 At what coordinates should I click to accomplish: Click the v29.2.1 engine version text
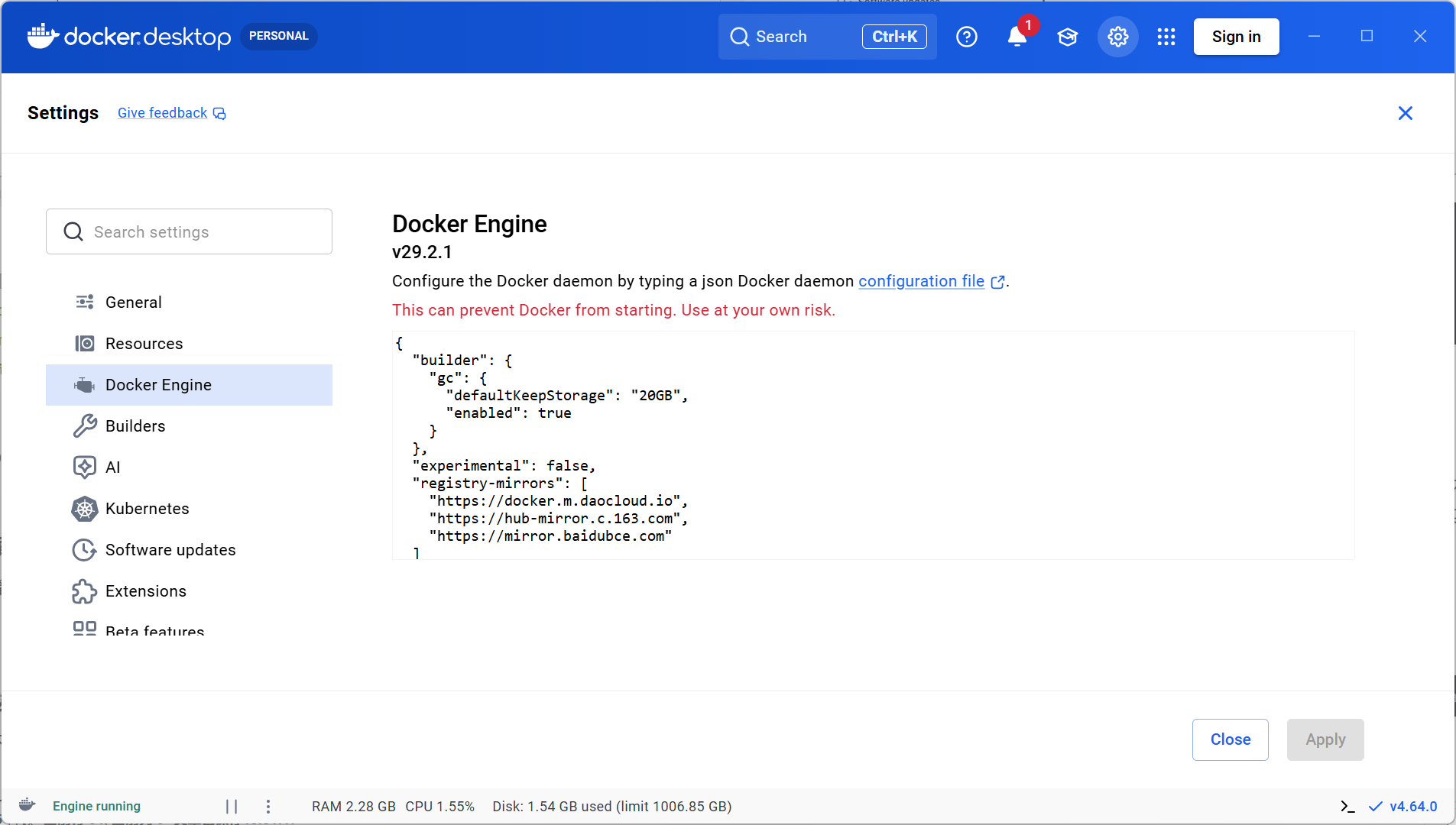(x=422, y=252)
